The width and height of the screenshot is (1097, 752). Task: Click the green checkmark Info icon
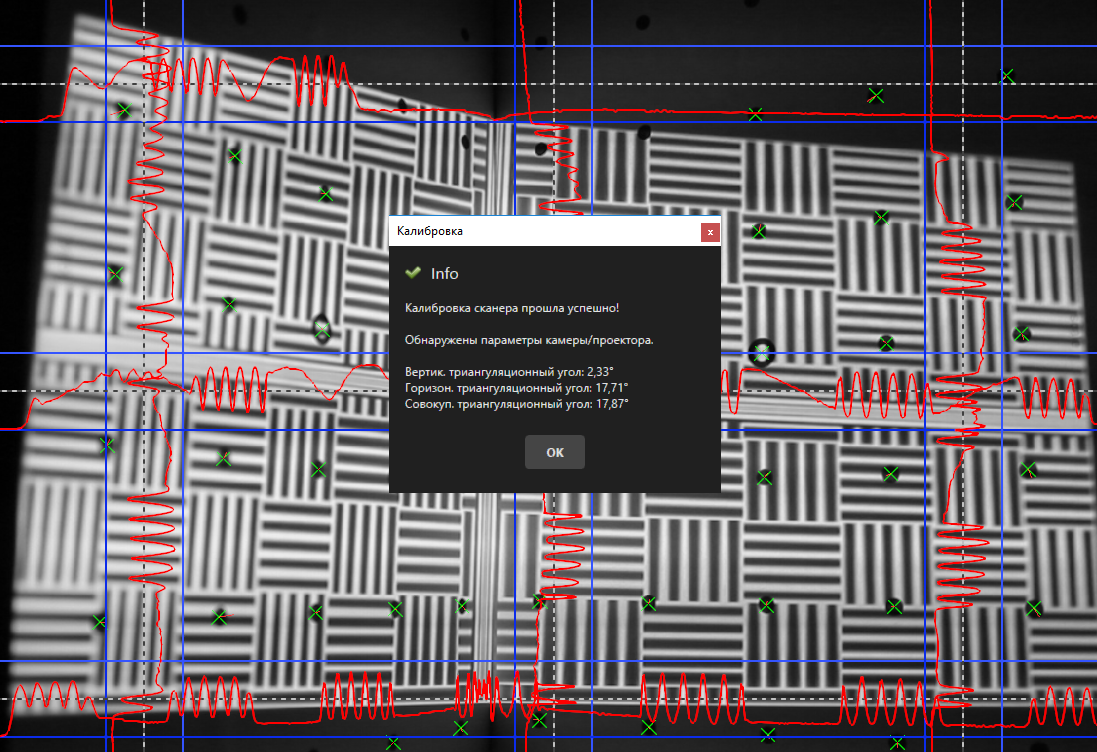click(412, 273)
